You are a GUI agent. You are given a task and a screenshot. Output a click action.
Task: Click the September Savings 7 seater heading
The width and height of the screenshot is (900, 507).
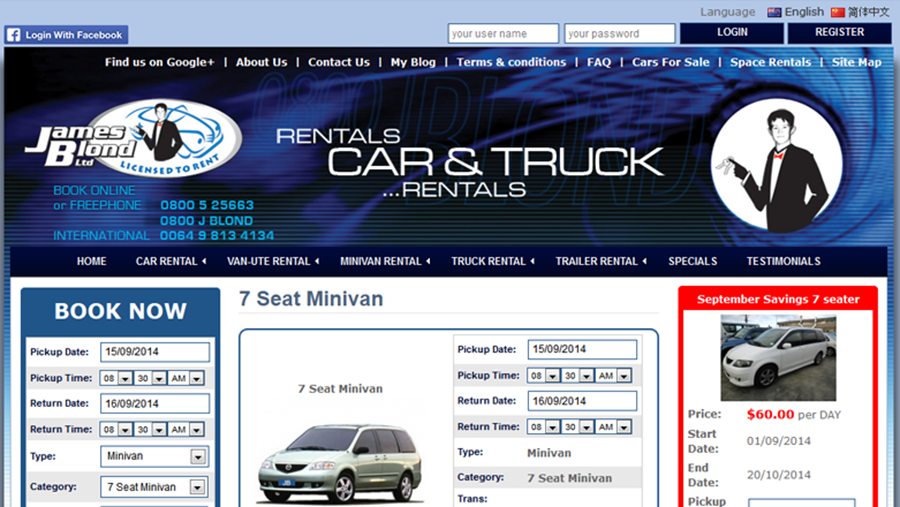pyautogui.click(x=778, y=299)
